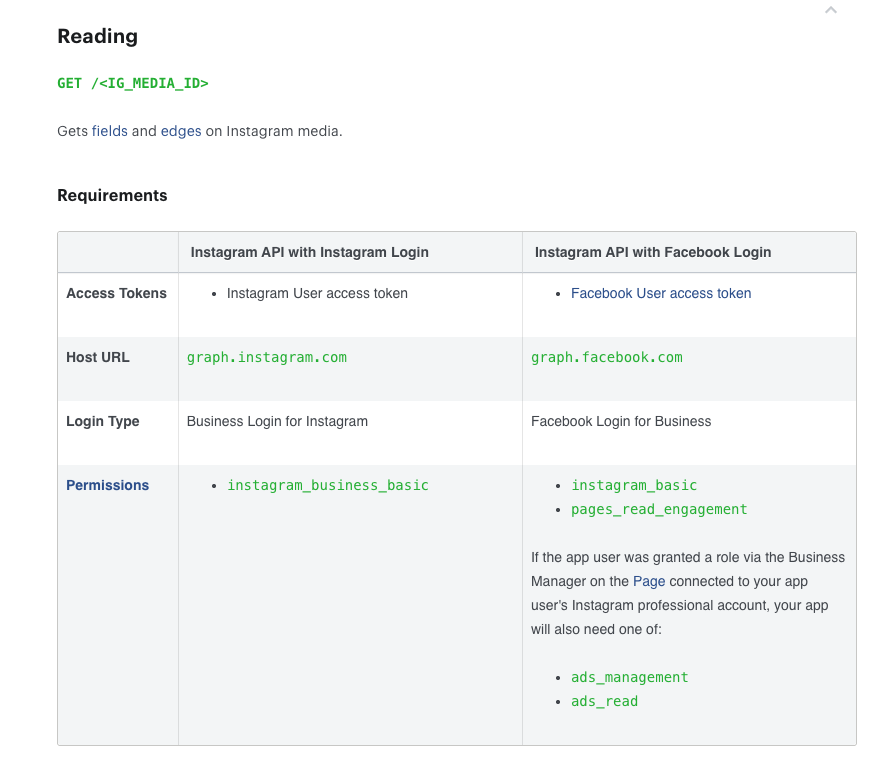This screenshot has height=768, width=882.
Task: Click the pages_read_engagement permission
Action: pyautogui.click(x=659, y=509)
